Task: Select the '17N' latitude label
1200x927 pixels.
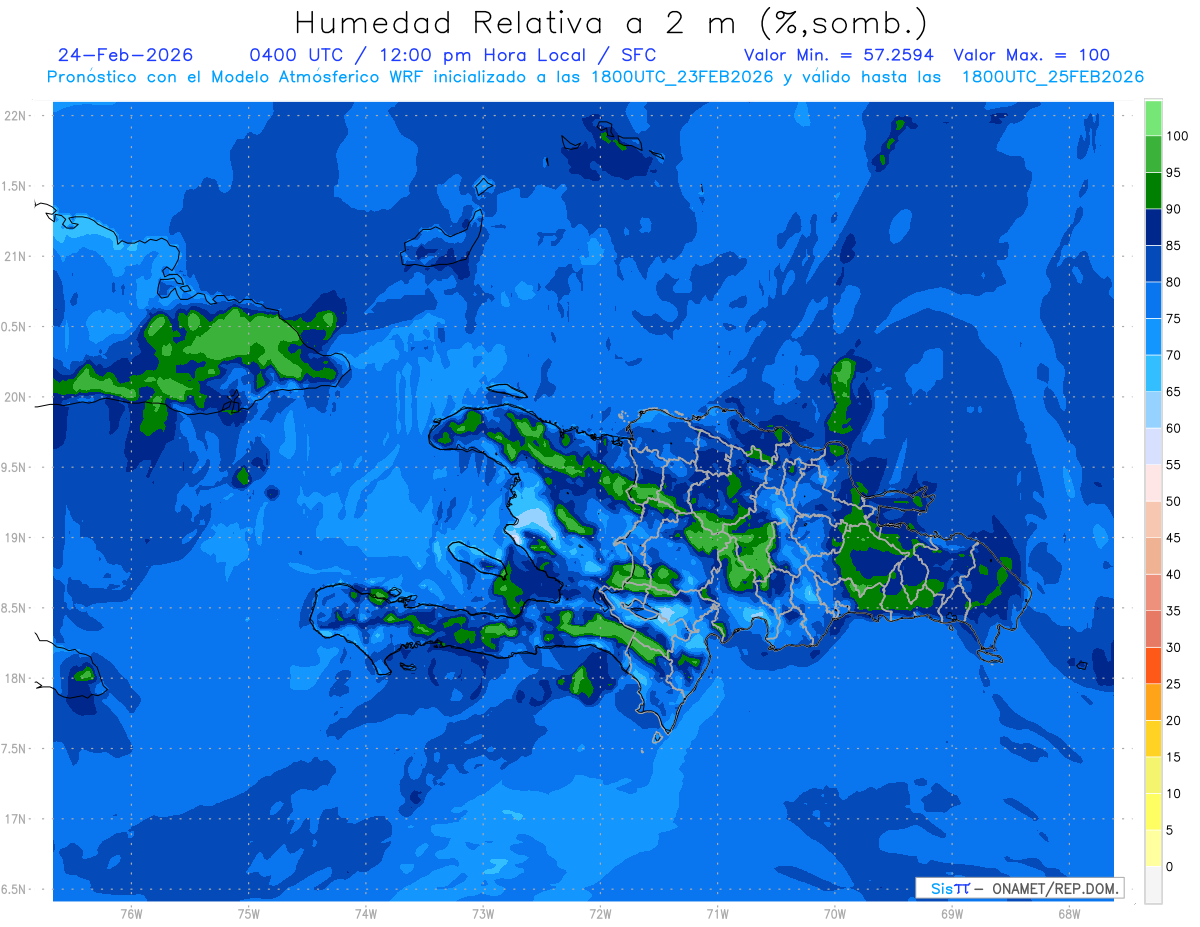Action: point(15,819)
